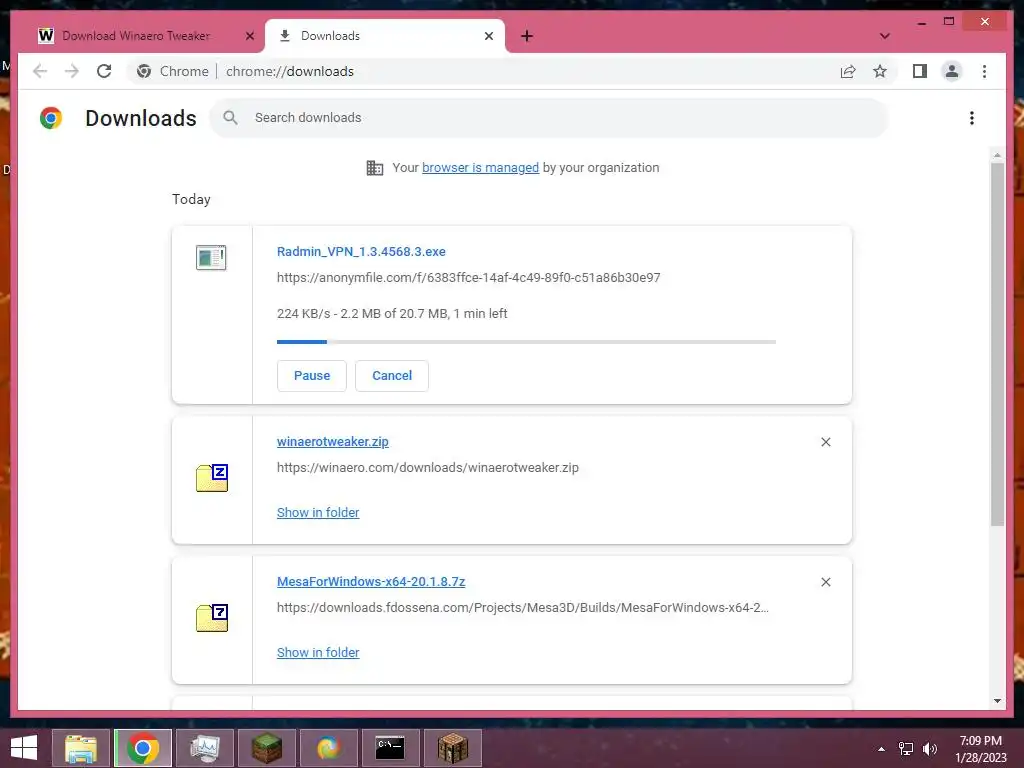Remove MesaForWindows-x64-20.1.8.7z from the list

point(825,582)
